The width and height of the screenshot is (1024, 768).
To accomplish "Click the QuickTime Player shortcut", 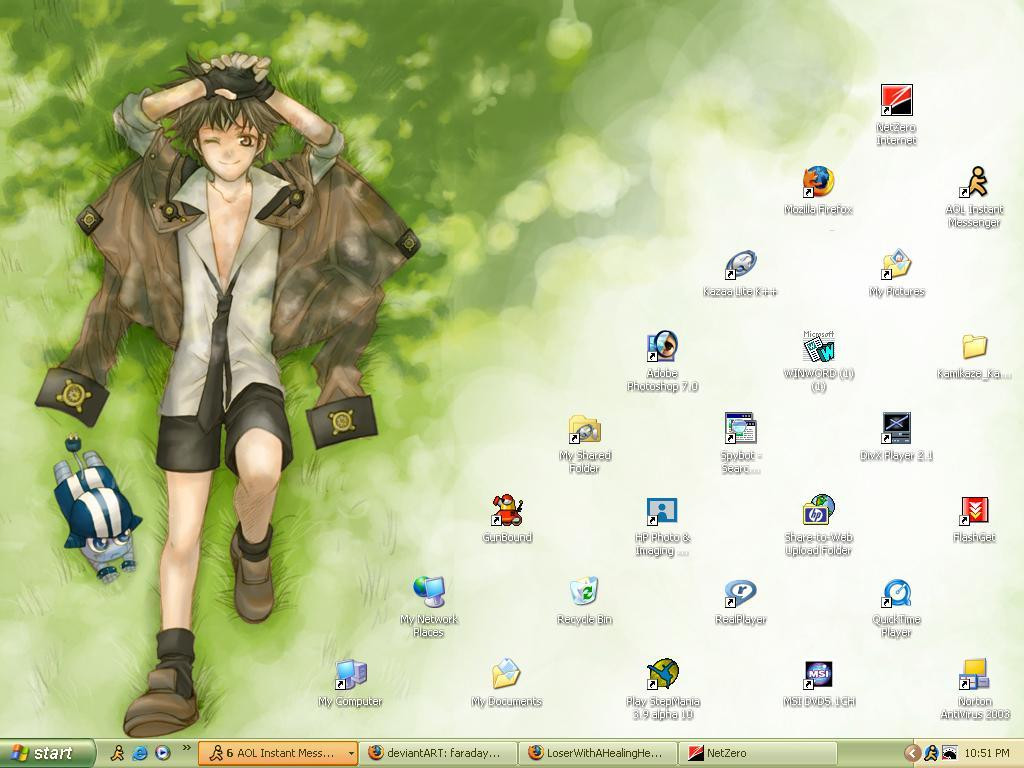I will [896, 592].
